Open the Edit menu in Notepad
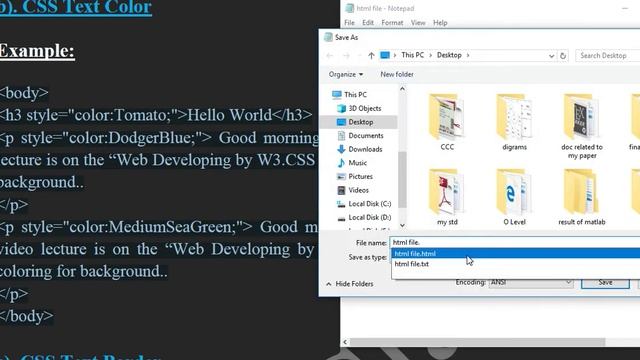The image size is (640, 360). [368, 23]
